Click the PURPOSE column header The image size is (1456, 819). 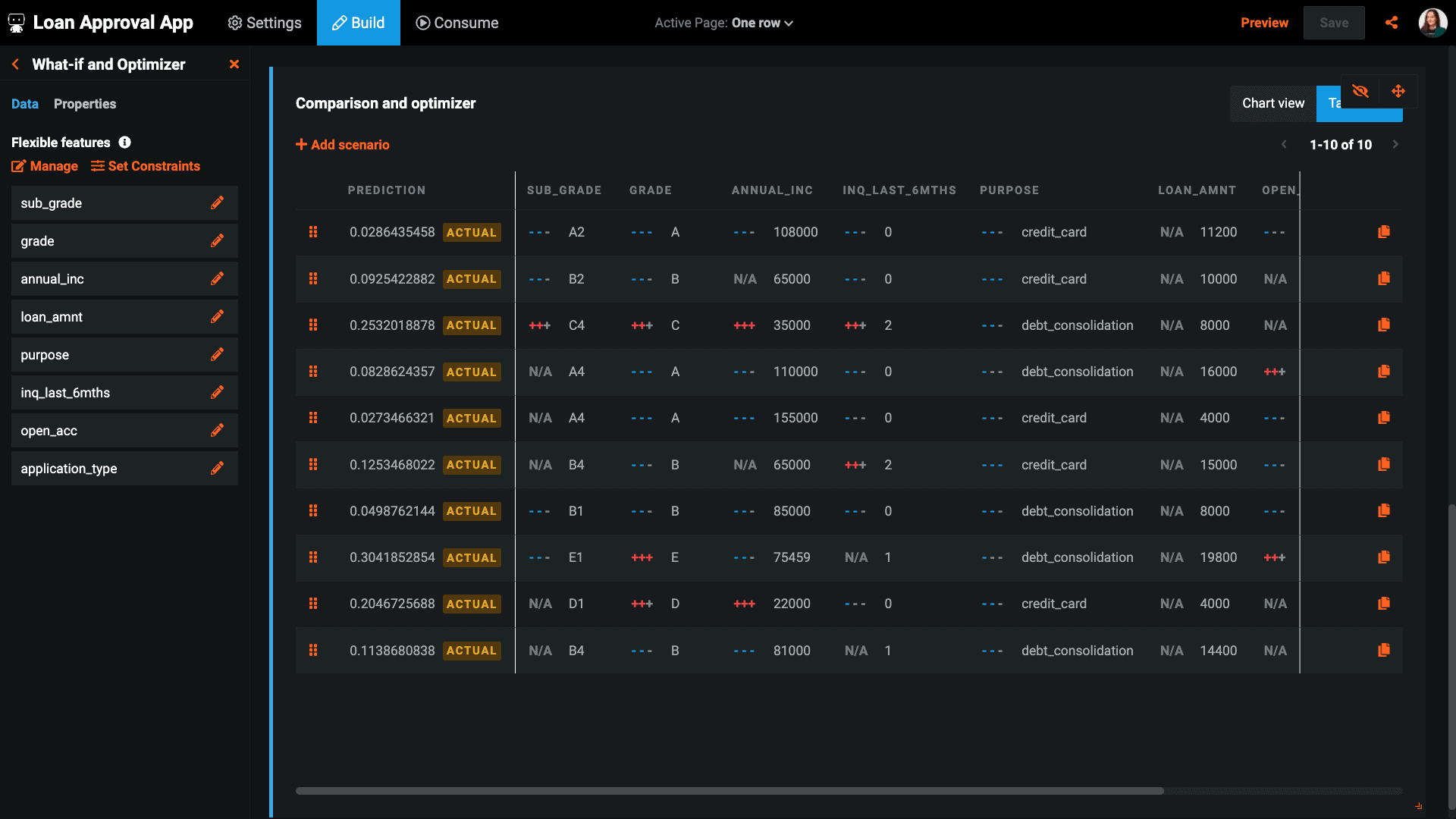pos(1009,190)
